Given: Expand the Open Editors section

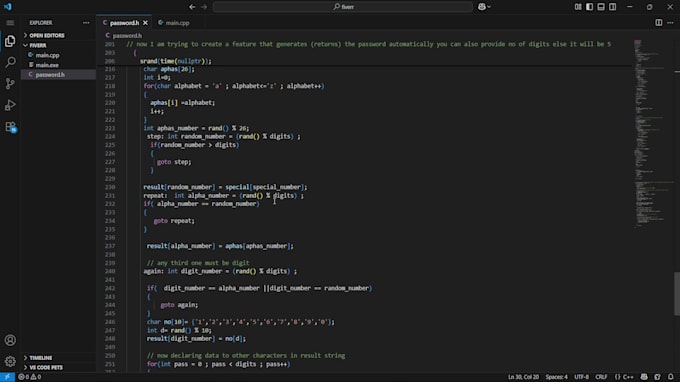Looking at the screenshot, I should pyautogui.click(x=47, y=36).
